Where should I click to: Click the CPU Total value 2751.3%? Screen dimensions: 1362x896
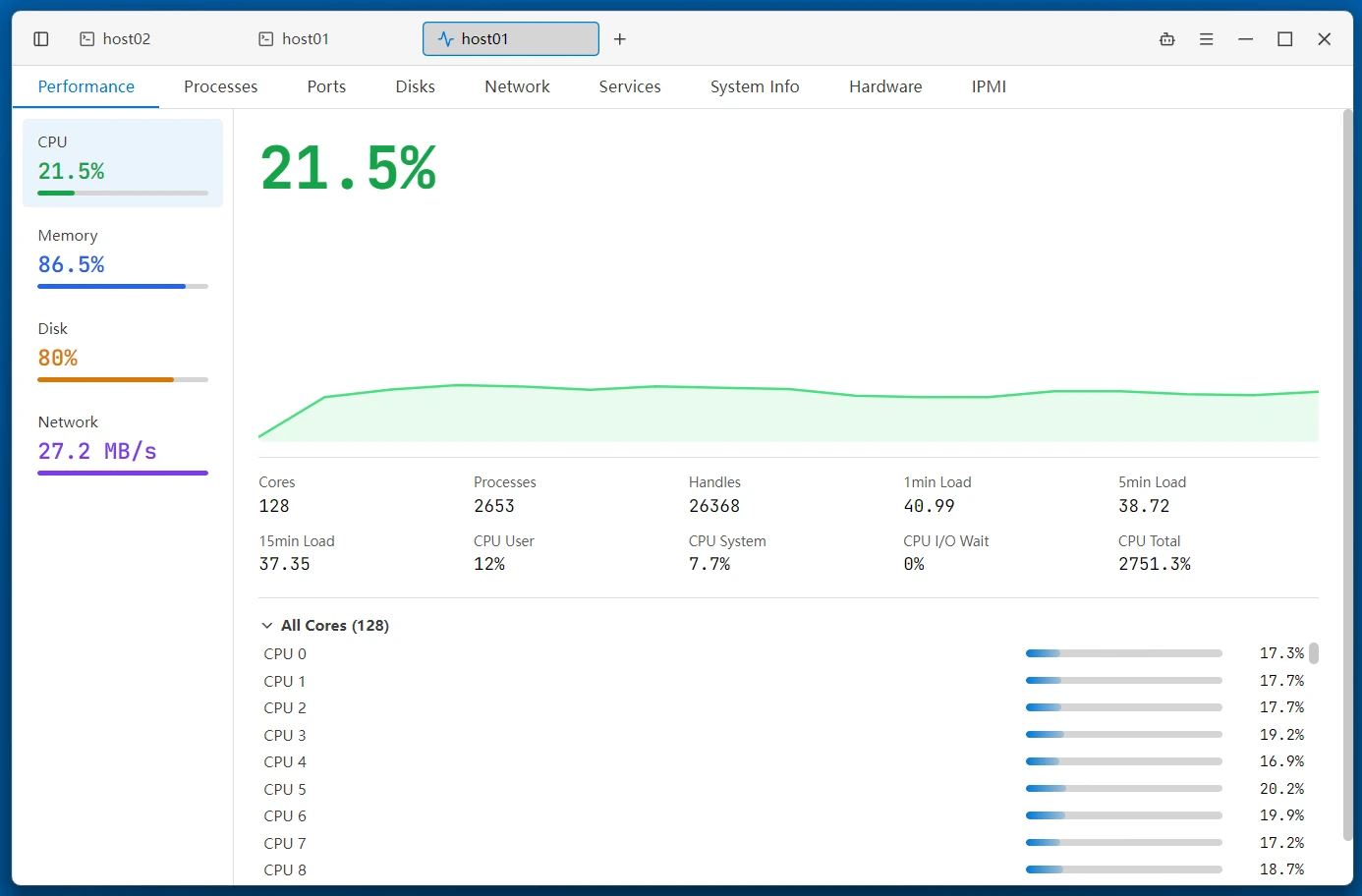1155,564
